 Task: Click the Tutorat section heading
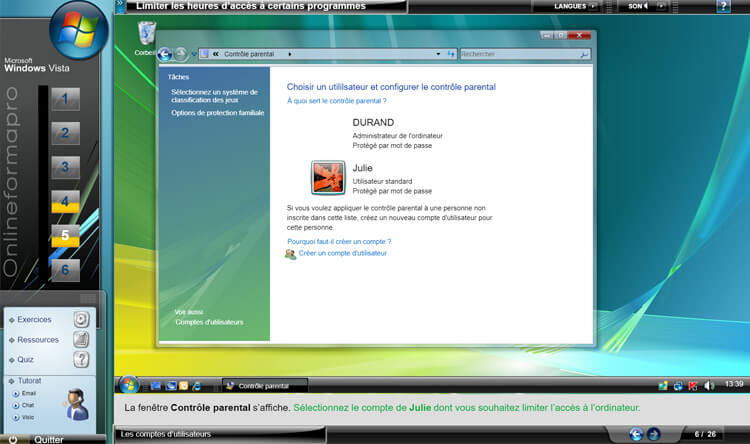pyautogui.click(x=29, y=381)
